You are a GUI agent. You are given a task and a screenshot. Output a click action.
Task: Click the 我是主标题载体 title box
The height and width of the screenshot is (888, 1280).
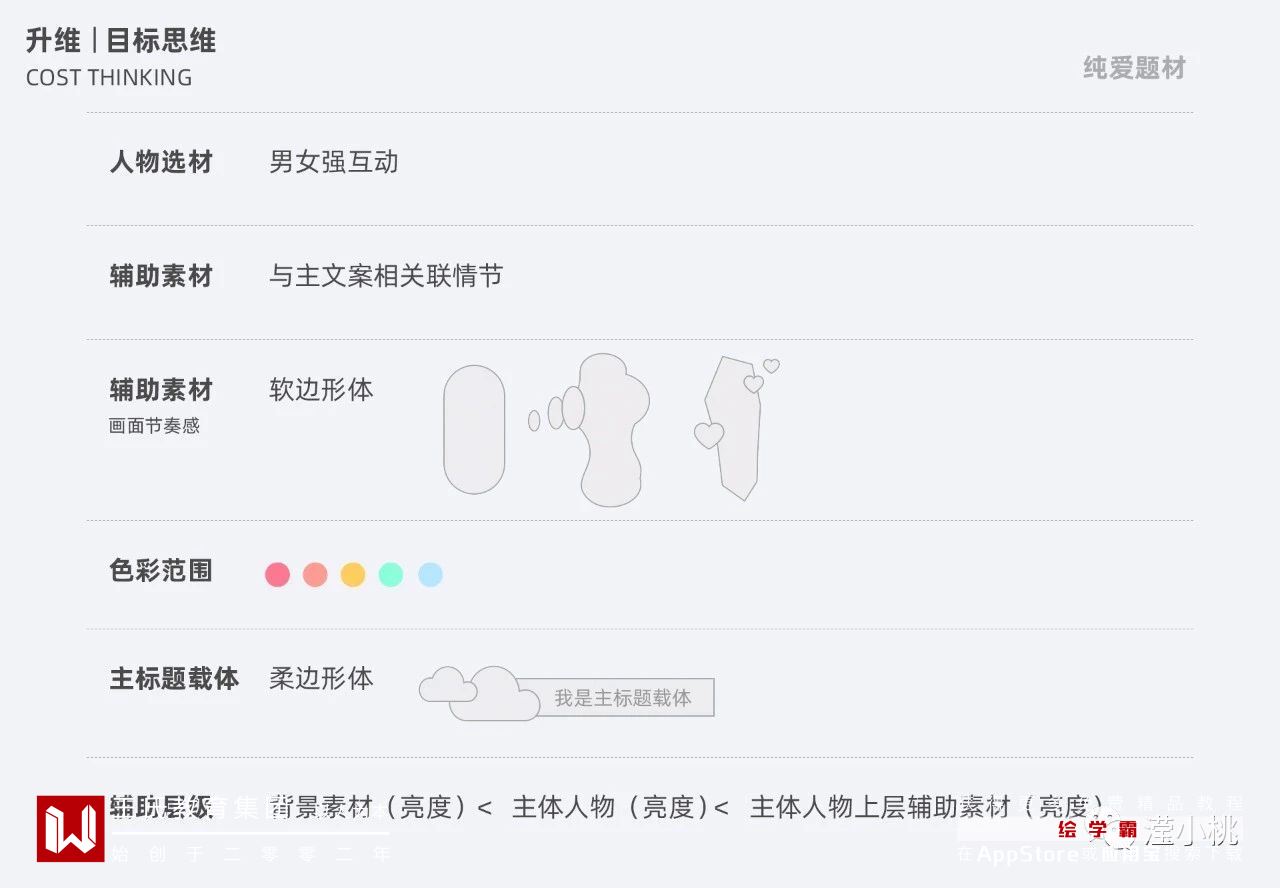click(622, 698)
